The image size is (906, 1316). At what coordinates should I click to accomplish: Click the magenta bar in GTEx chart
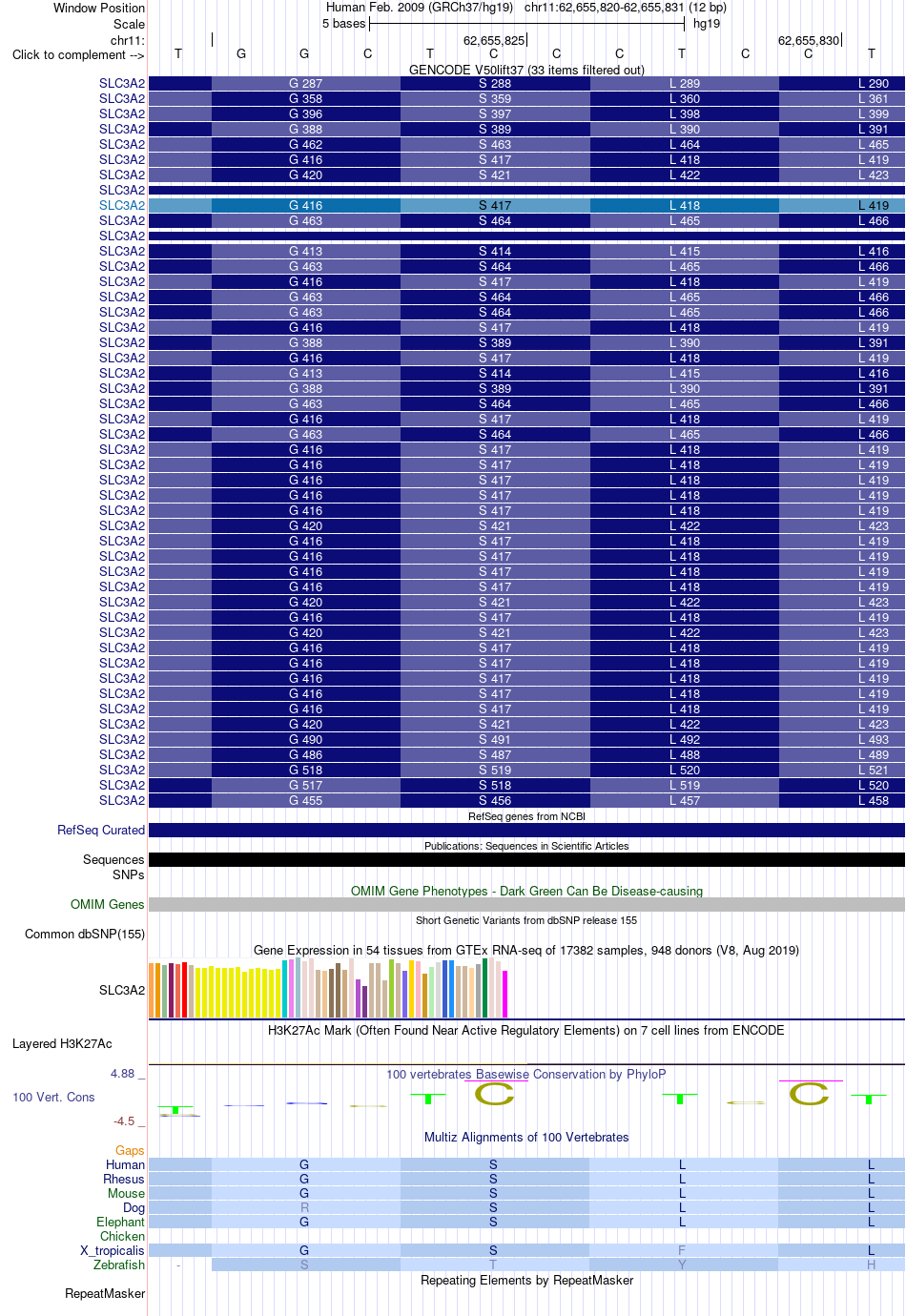pos(504,994)
